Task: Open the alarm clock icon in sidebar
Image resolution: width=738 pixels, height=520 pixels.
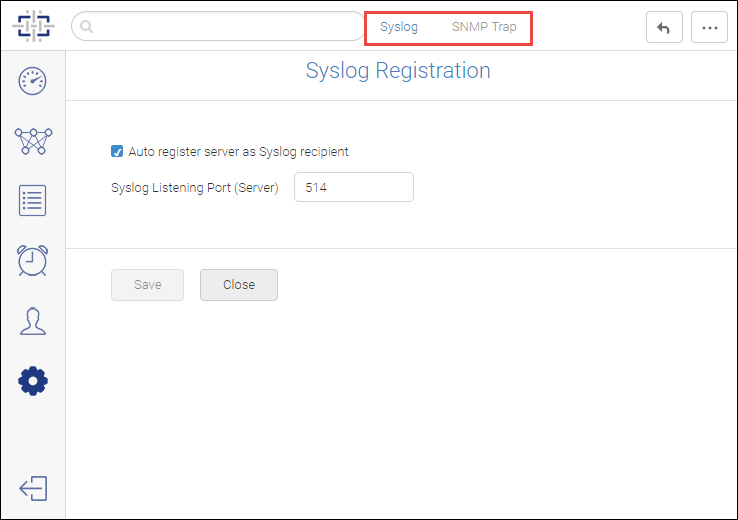Action: [x=32, y=260]
